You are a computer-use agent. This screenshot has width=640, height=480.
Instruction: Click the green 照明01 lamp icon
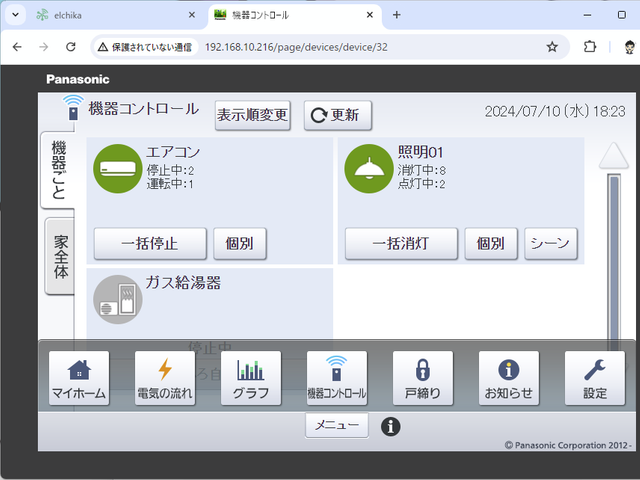click(369, 169)
